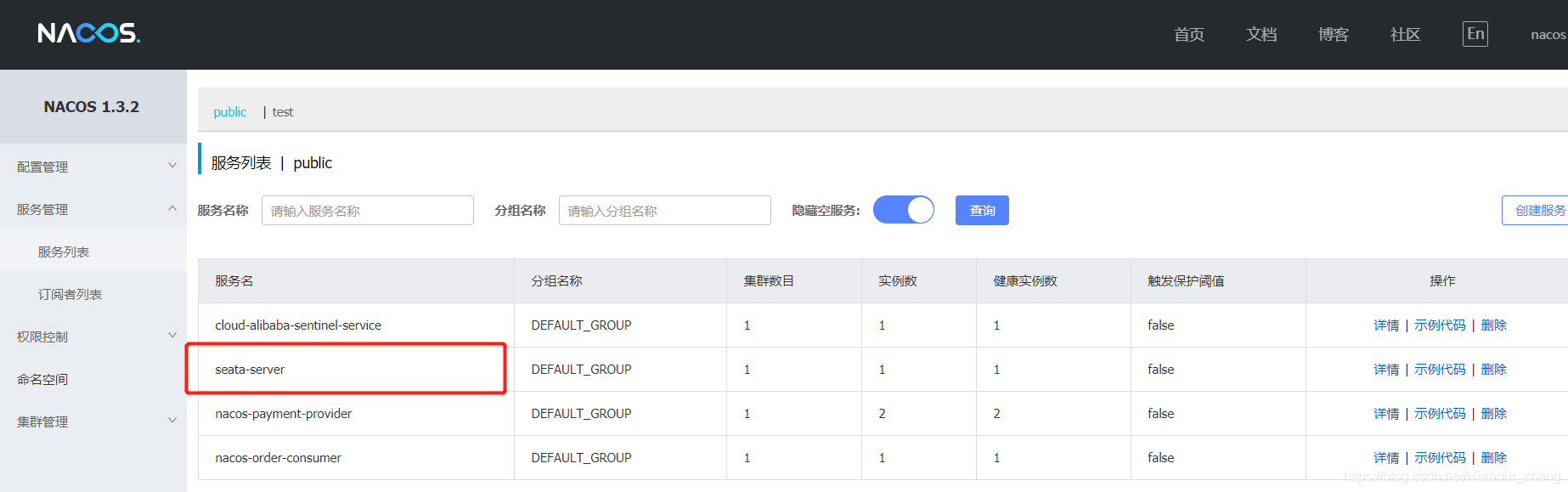
Task: Click the 创建服务 button
Action: [1536, 211]
